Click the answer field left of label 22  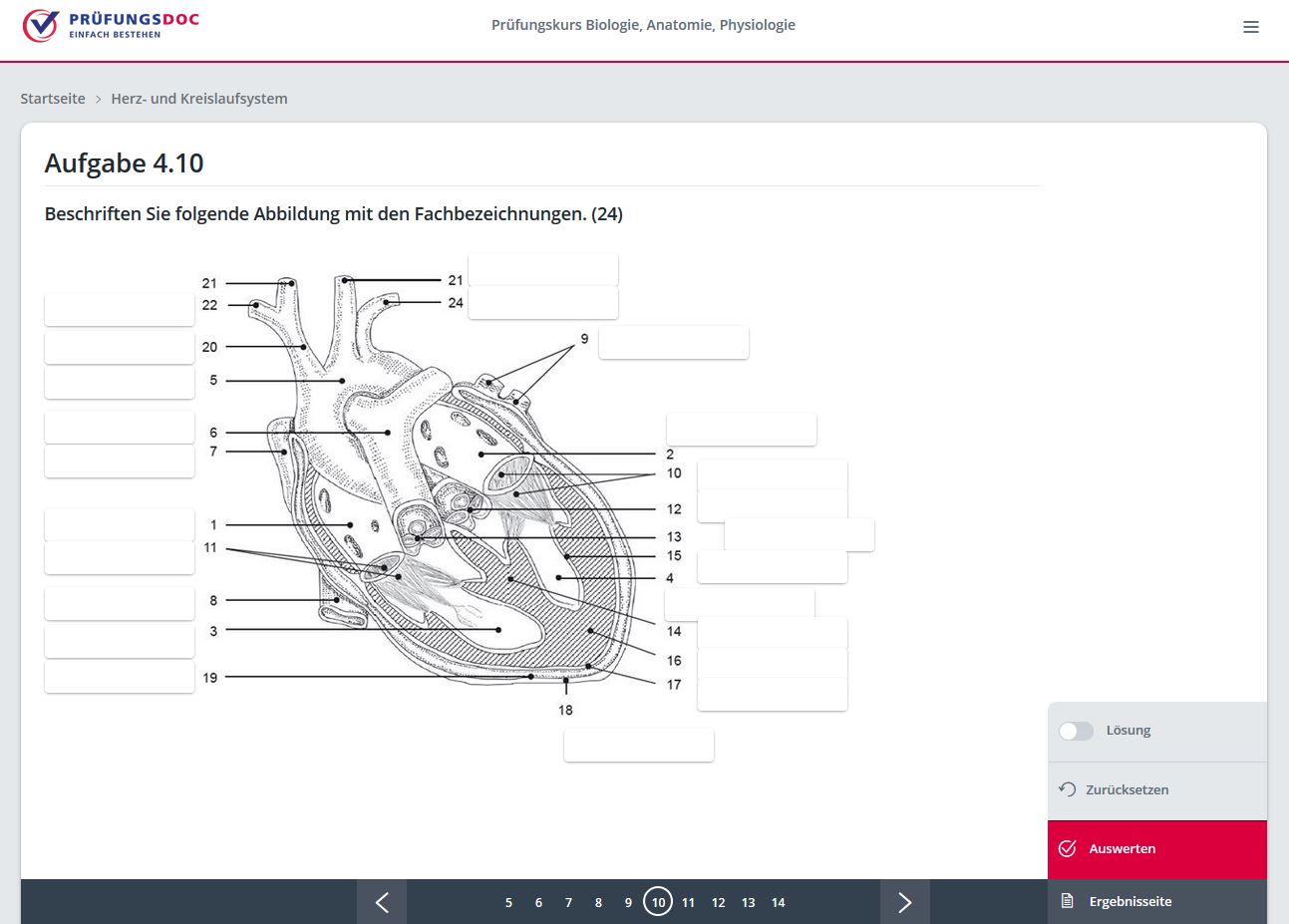click(120, 310)
